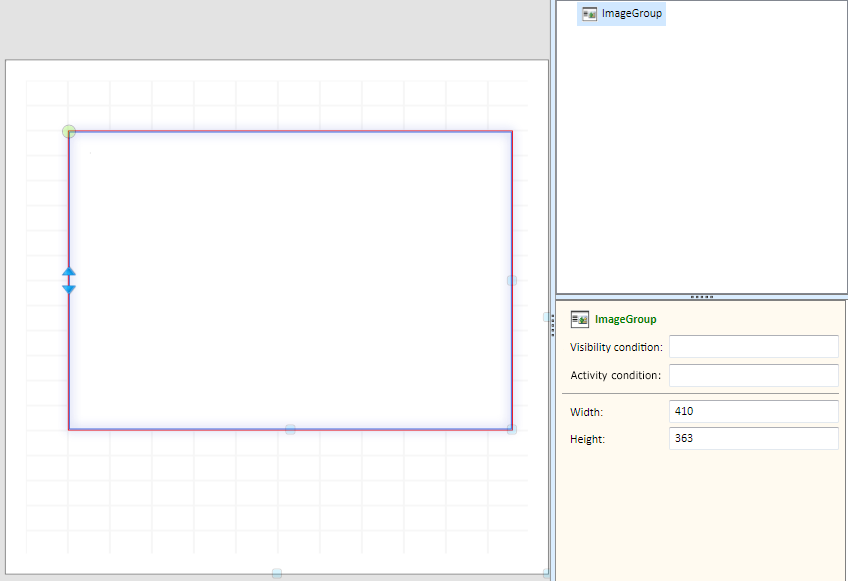Focus the Activity condition input field
This screenshot has height=581, width=859.
[753, 376]
